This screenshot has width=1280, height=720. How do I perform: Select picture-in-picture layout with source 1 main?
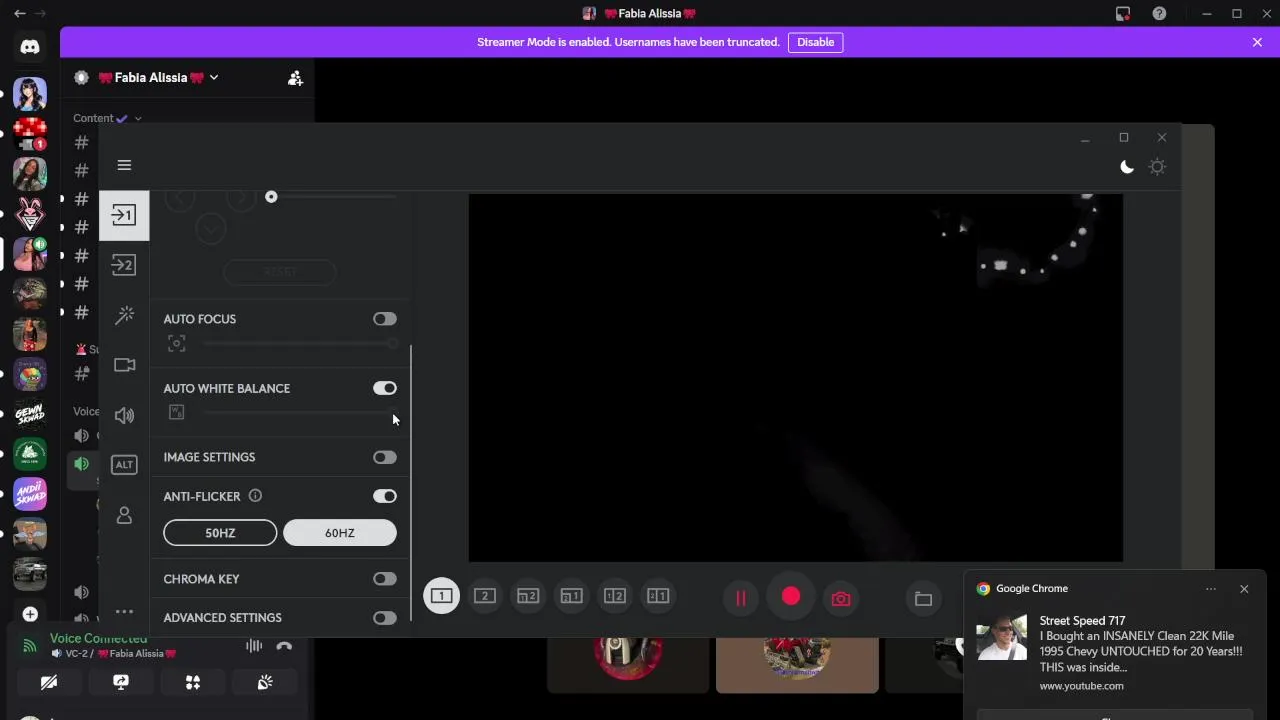coord(571,597)
